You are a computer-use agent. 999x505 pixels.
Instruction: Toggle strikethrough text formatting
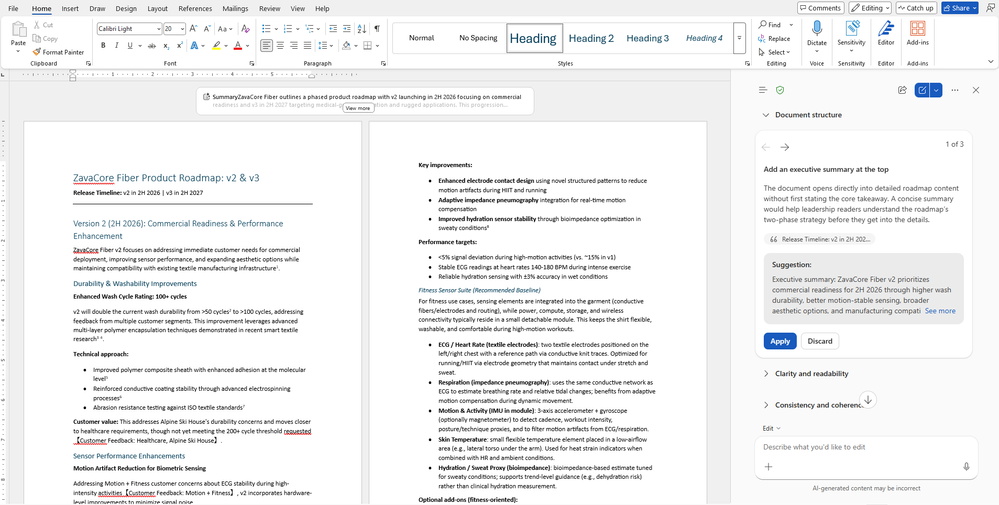click(152, 46)
